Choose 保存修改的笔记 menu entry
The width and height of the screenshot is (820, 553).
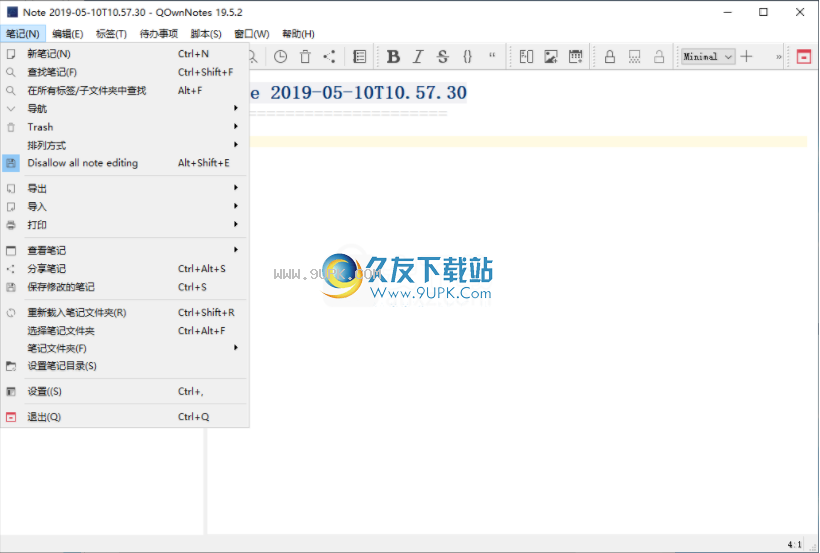125,287
